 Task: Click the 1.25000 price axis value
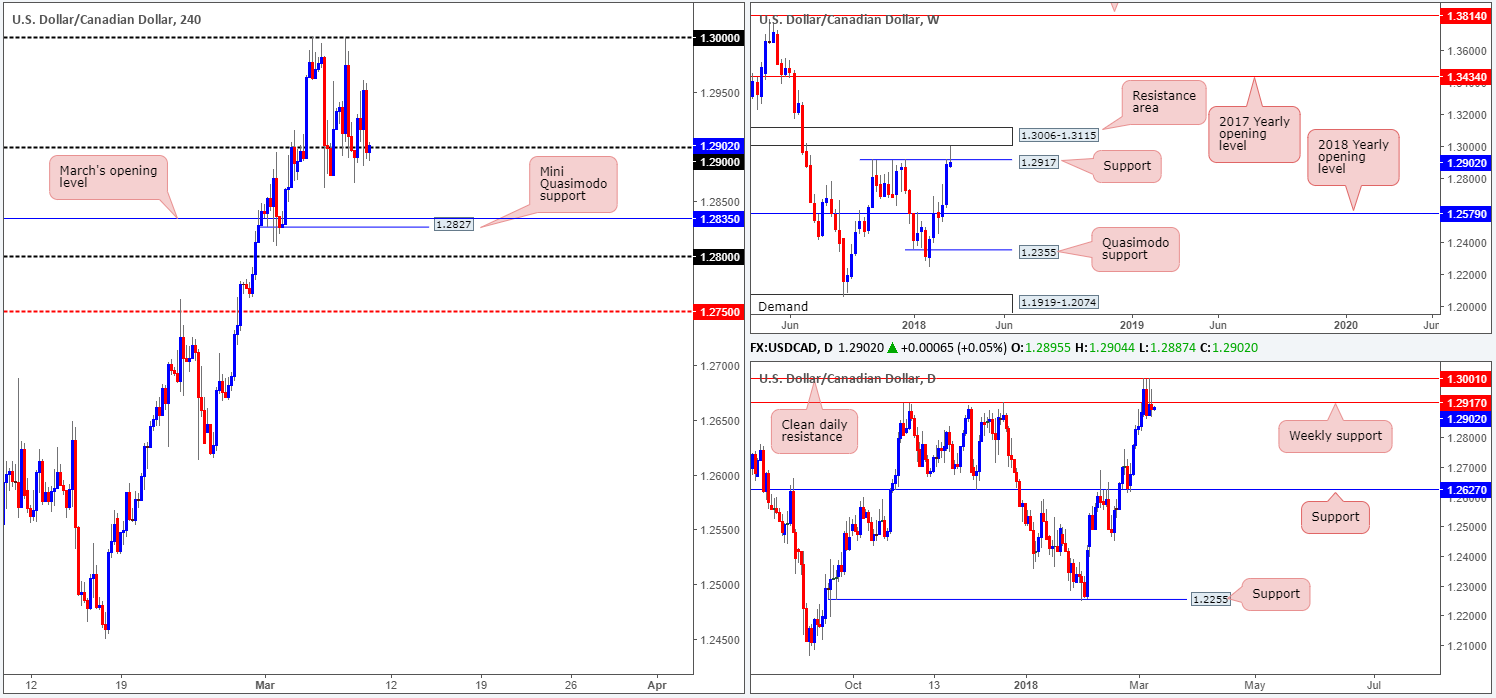[720, 584]
